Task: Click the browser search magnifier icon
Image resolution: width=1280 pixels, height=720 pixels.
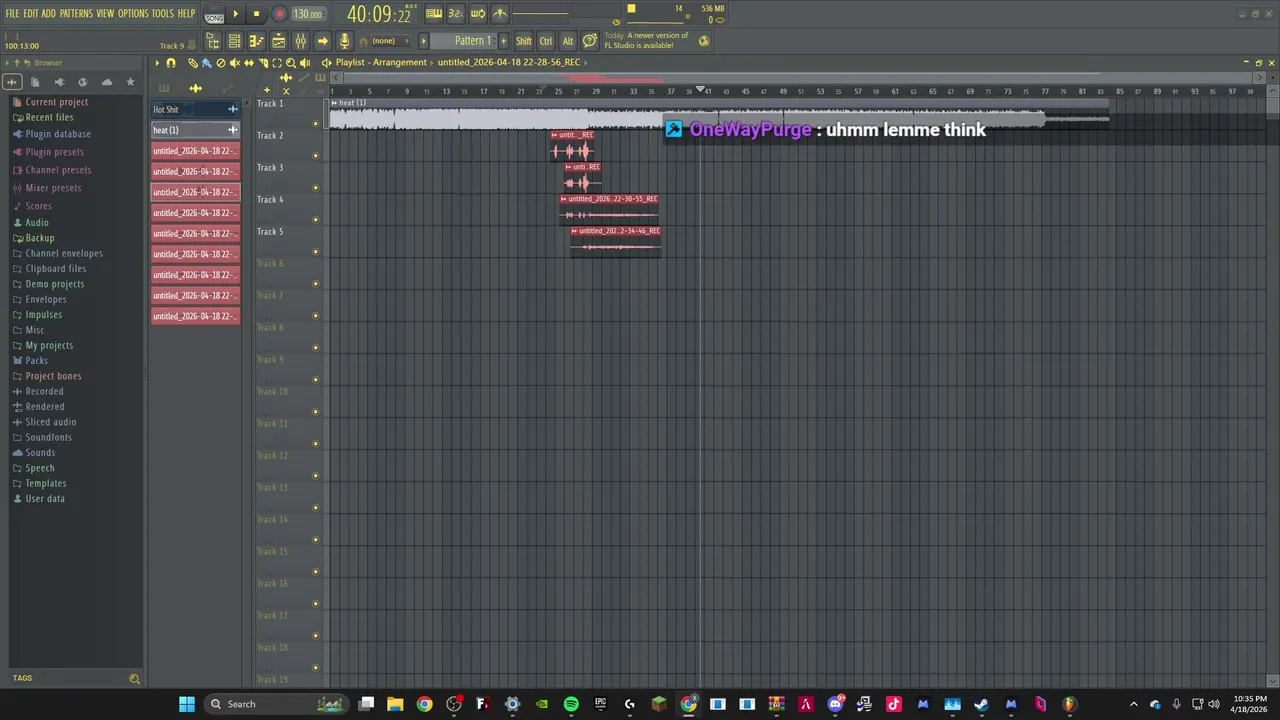Action: 134,679
